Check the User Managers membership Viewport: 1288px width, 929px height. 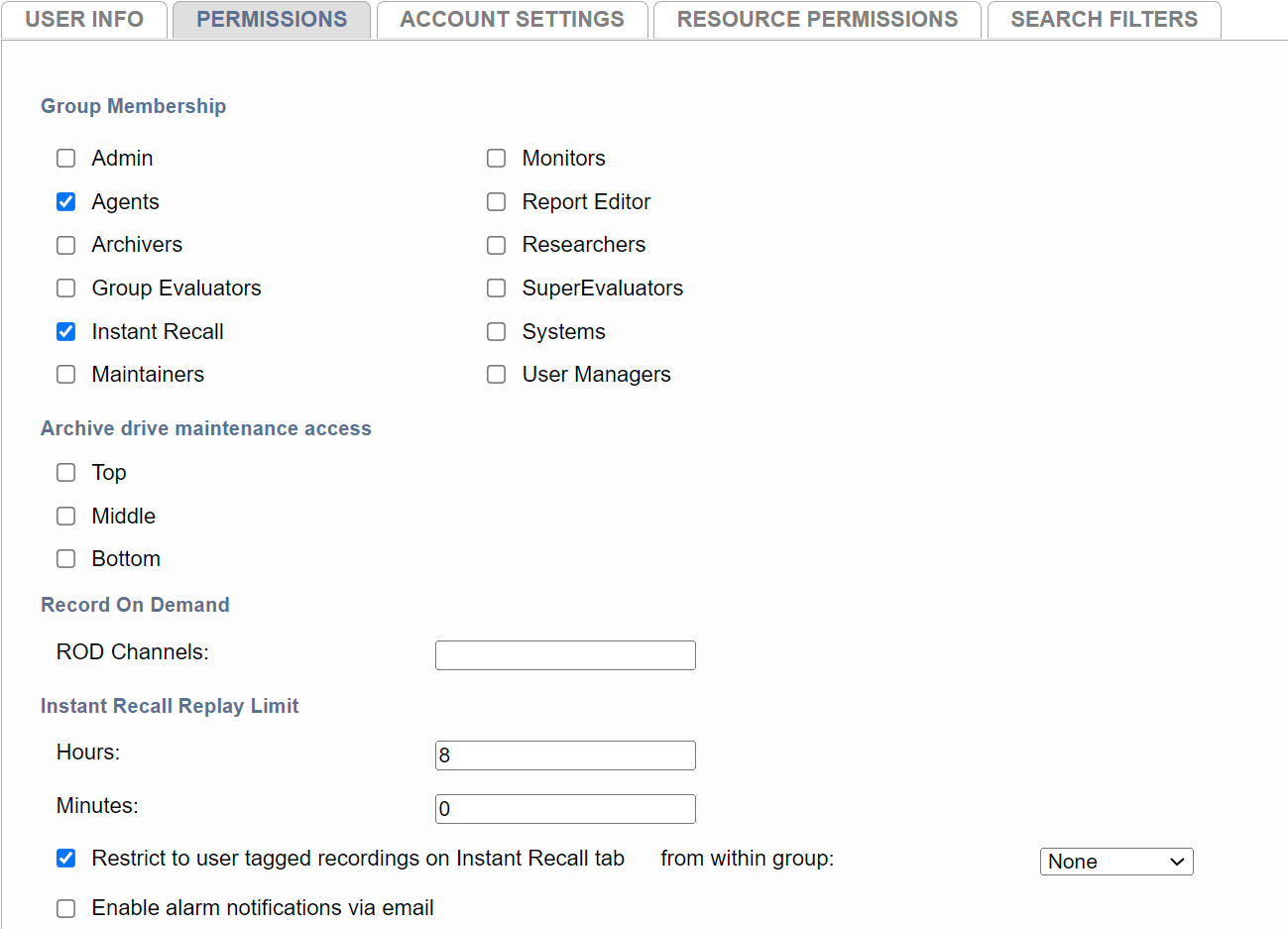496,374
